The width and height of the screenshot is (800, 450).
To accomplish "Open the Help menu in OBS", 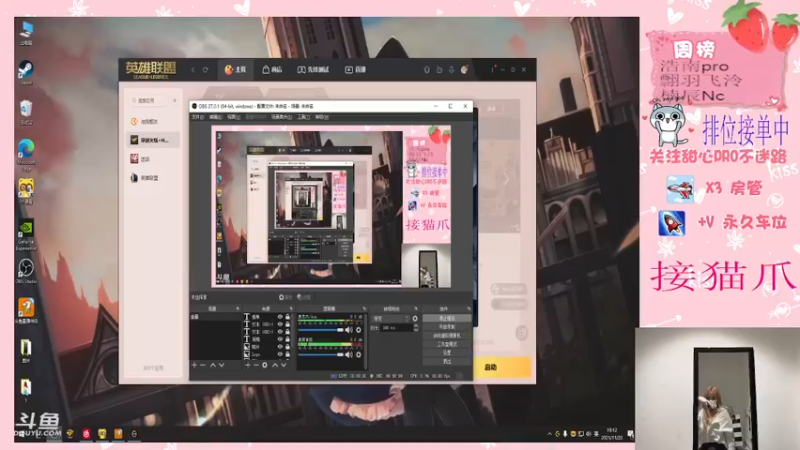I will 321,117.
